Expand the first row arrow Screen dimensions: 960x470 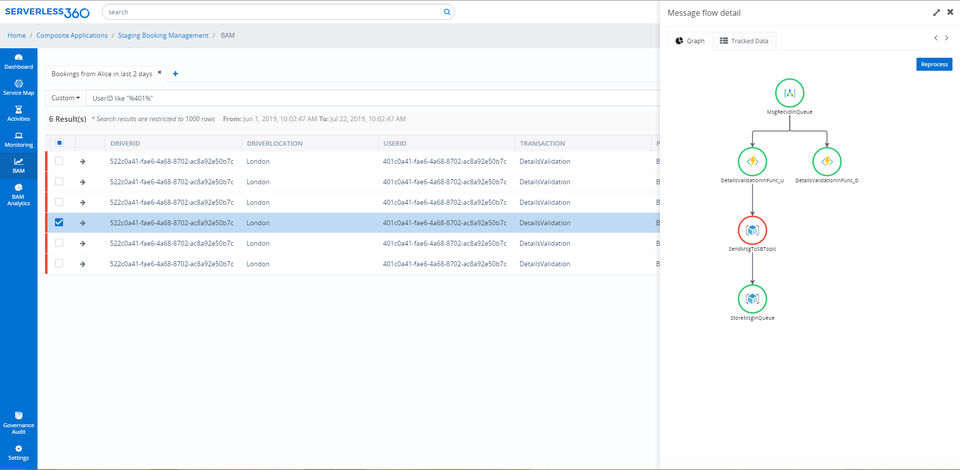click(82, 161)
